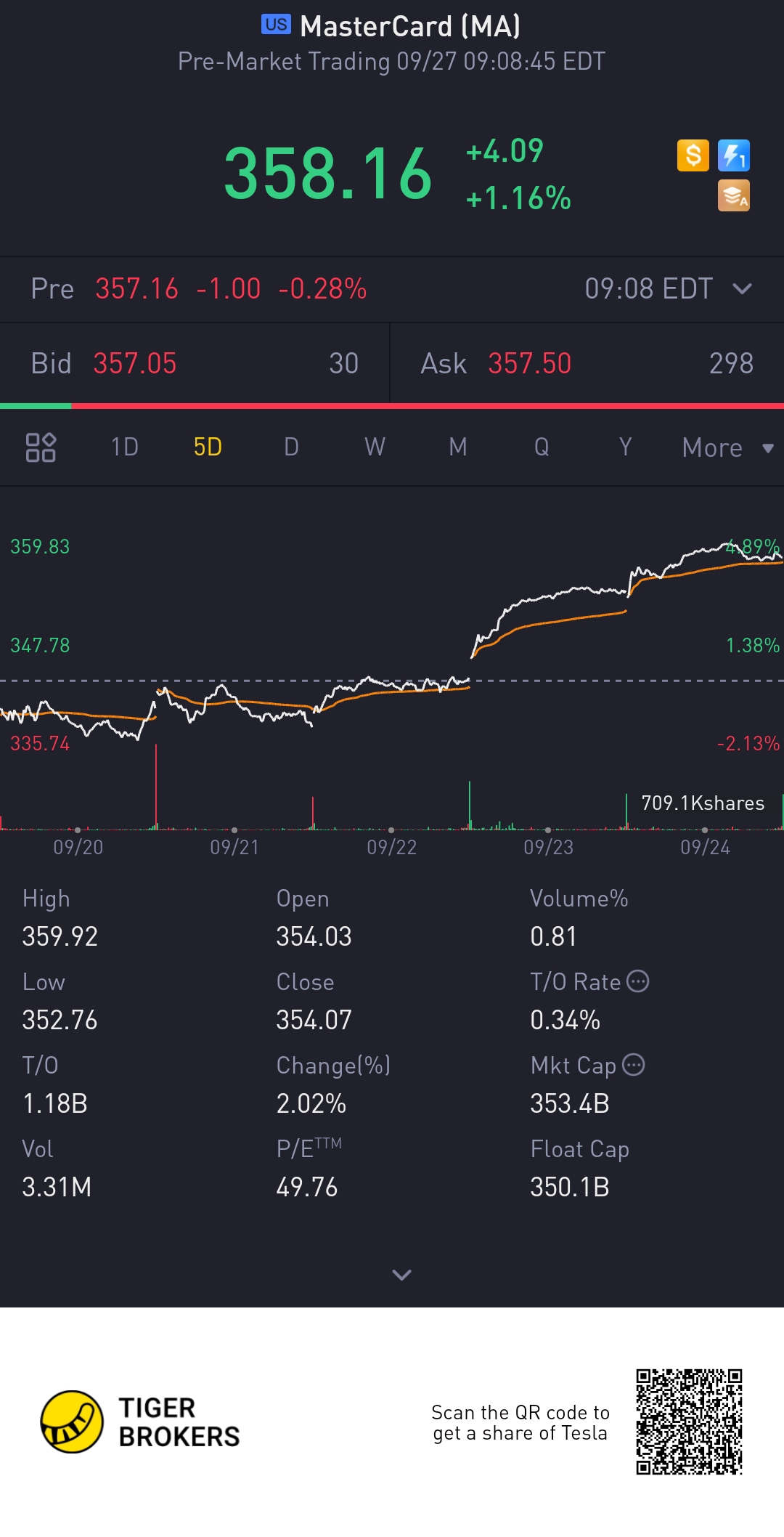Image resolution: width=784 pixels, height=1537 pixels.
Task: Tap the 709.1Kshares volume label
Action: coord(703,803)
